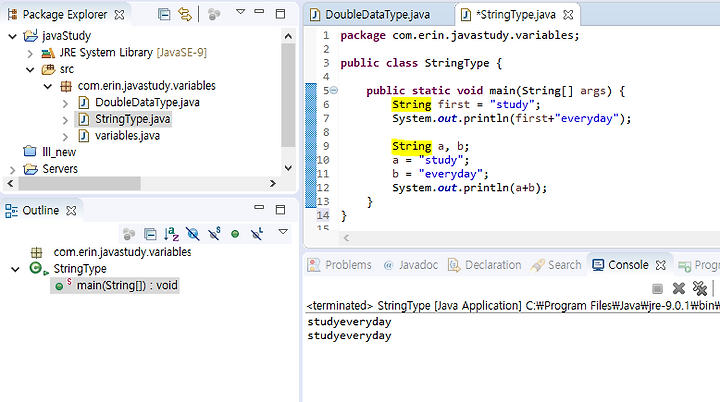The height and width of the screenshot is (402, 720).
Task: Select the Console tab
Action: pyautogui.click(x=620, y=265)
